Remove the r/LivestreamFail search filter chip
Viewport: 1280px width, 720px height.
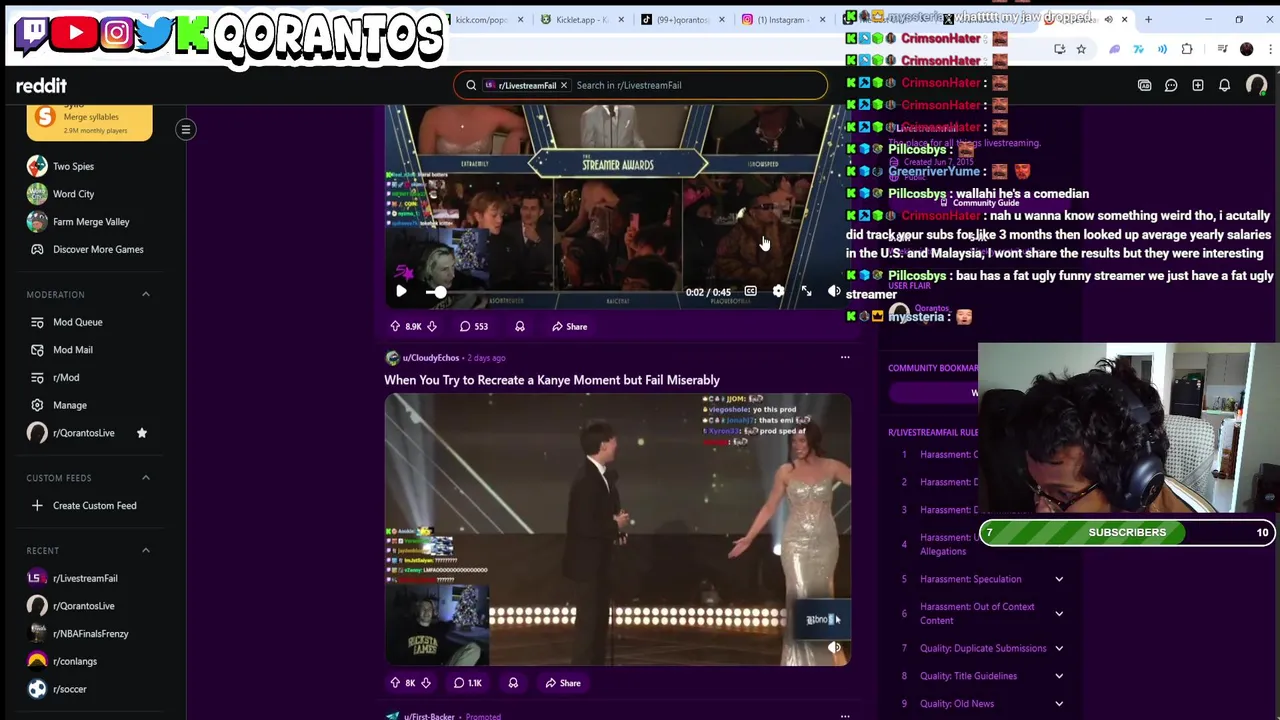coord(564,85)
